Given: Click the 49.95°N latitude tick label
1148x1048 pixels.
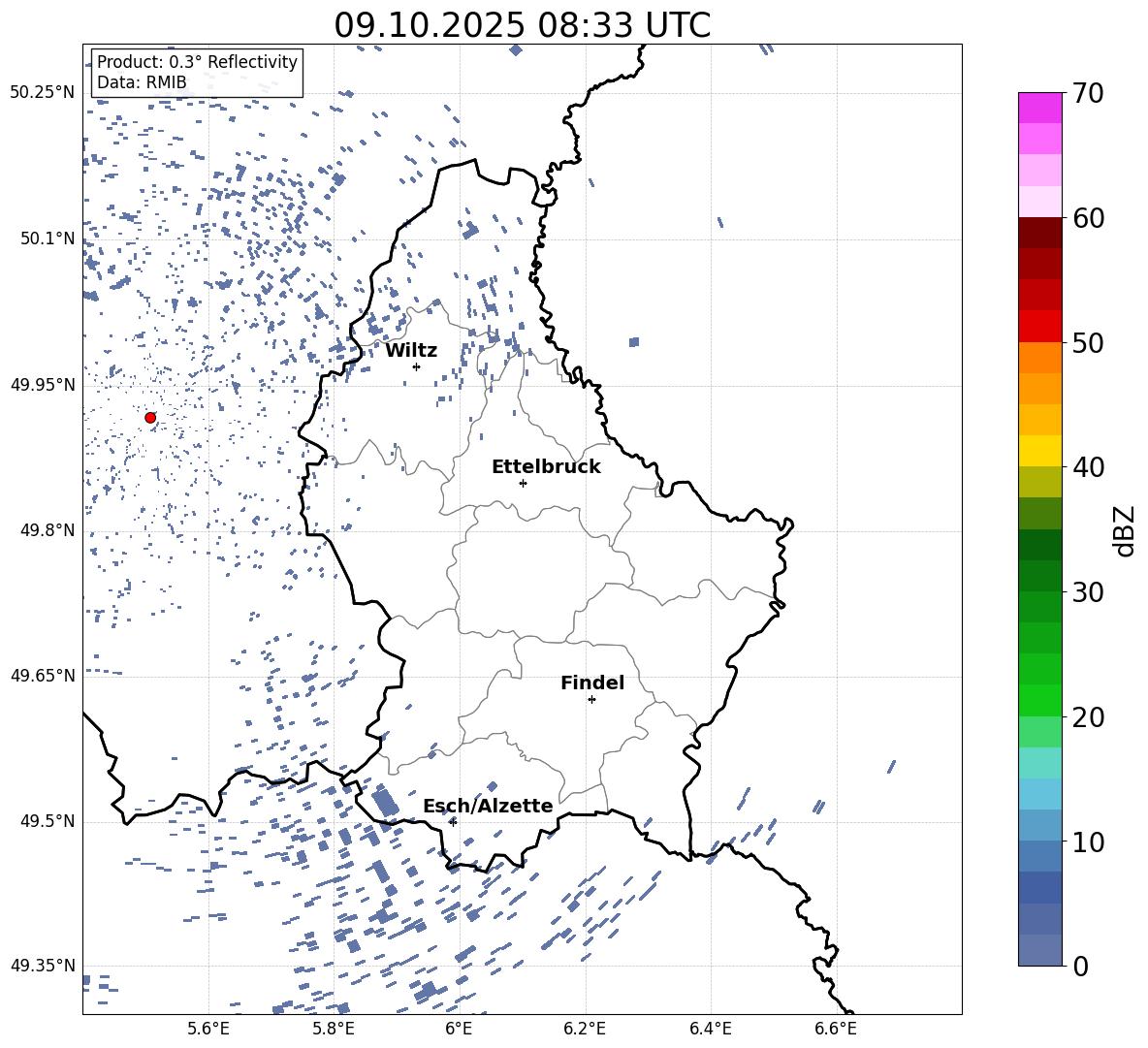Looking at the screenshot, I should click(43, 385).
